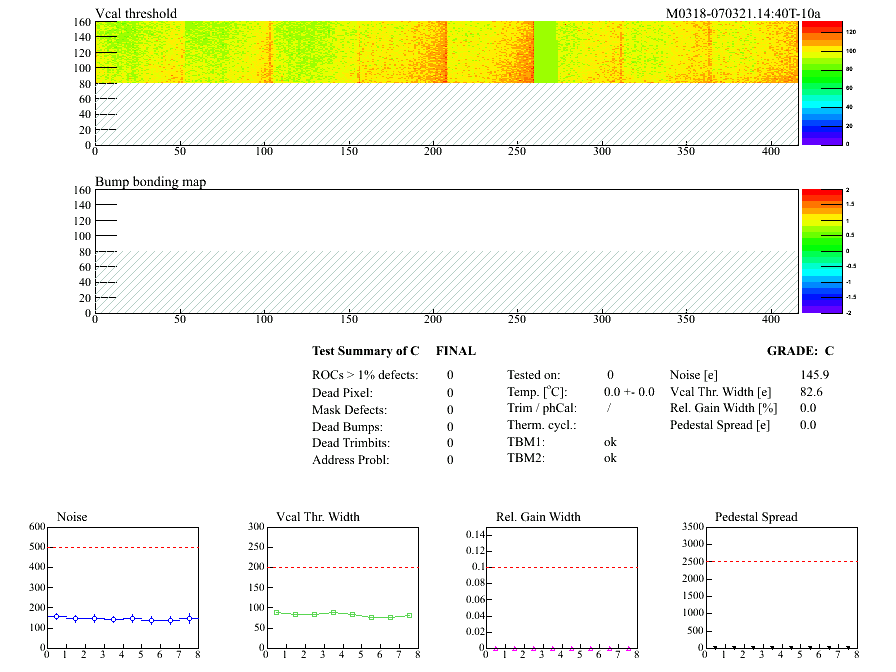Select the module ID label M0318-070321.14:40T-10a

coord(743,13)
